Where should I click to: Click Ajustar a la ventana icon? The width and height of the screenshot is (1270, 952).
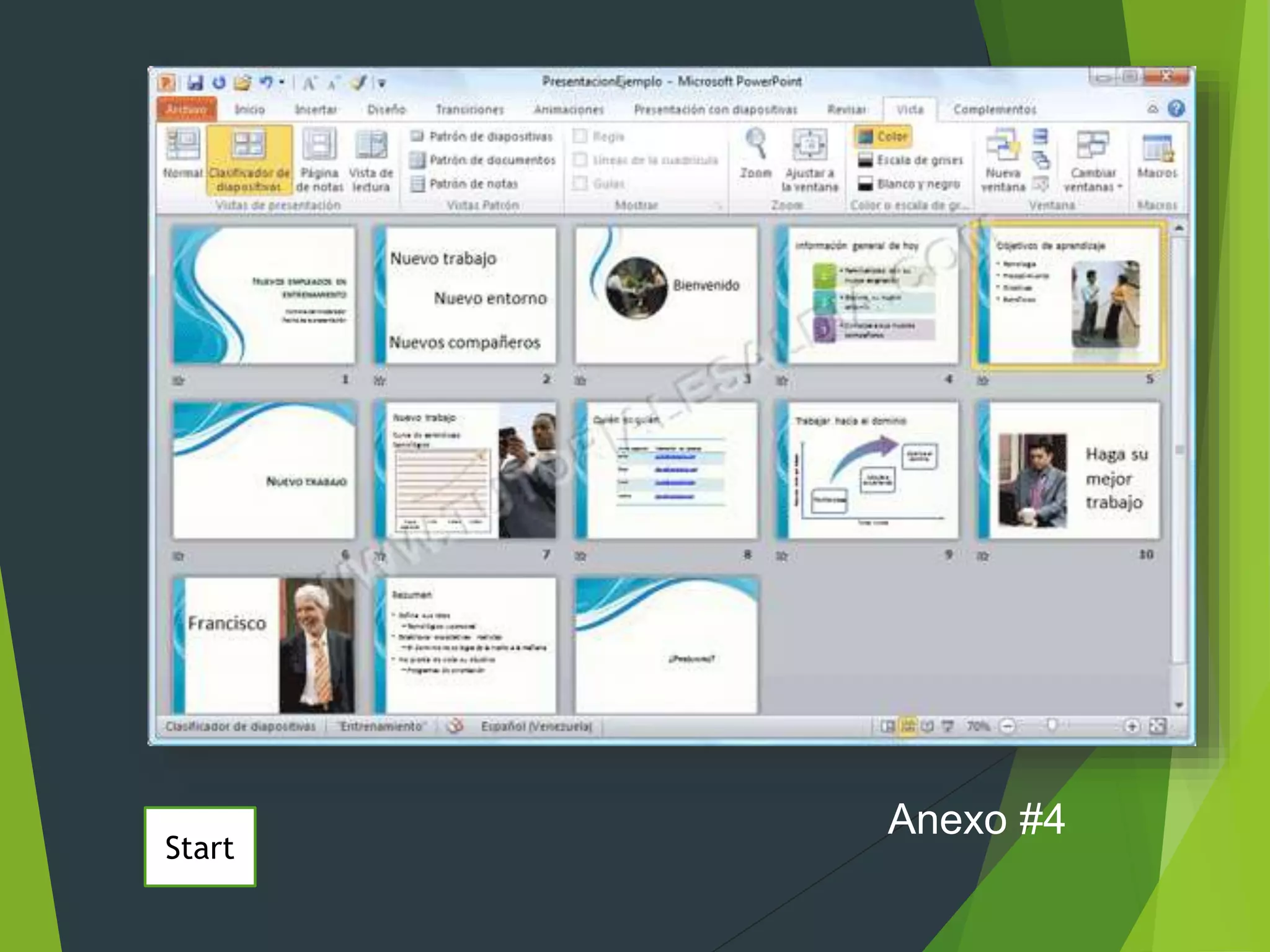coord(809,146)
